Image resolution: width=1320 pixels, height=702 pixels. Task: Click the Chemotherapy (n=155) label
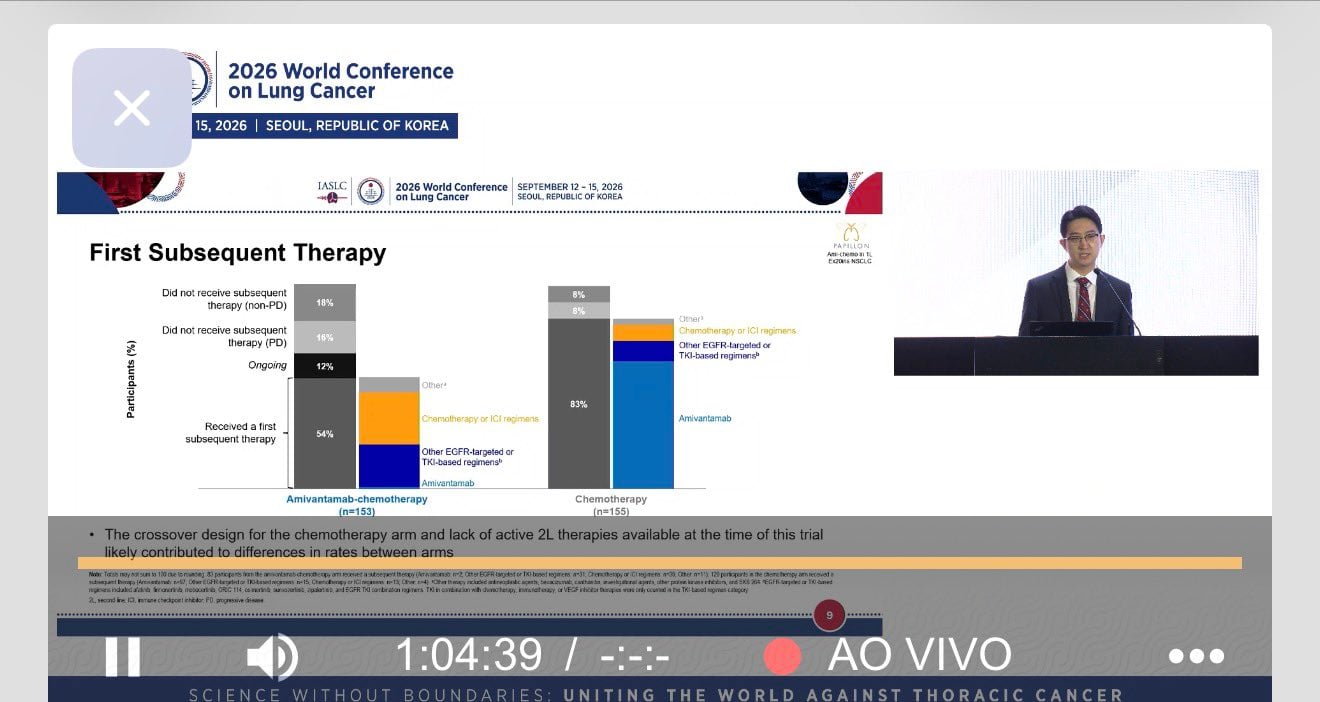[x=611, y=504]
